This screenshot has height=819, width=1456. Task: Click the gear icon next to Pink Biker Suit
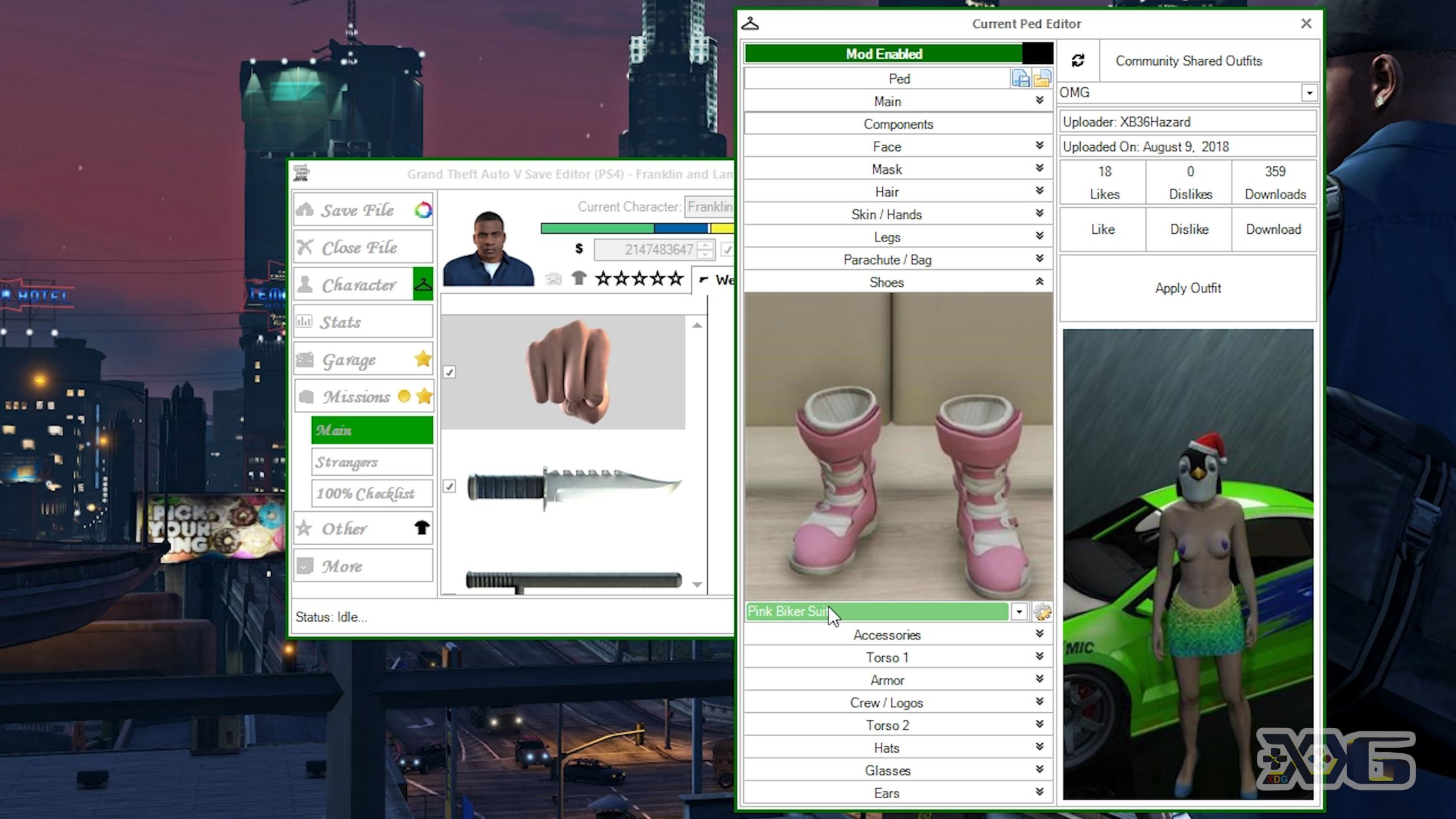point(1042,612)
